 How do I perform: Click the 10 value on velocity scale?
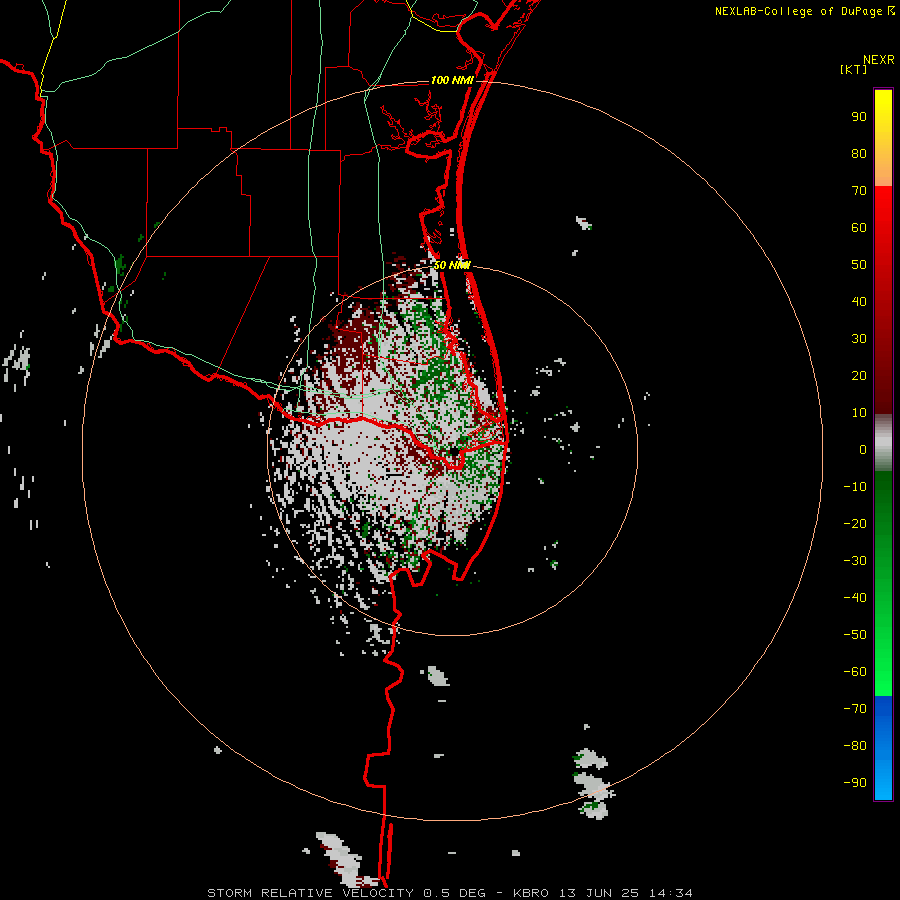tap(859, 413)
